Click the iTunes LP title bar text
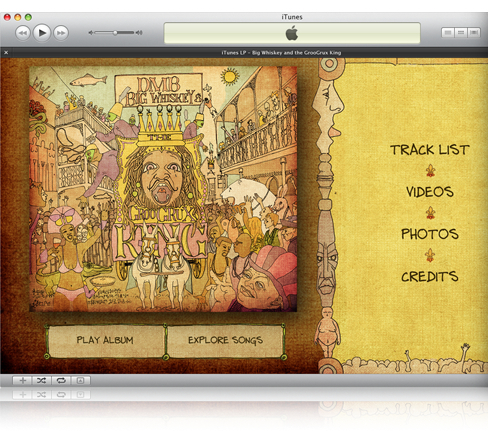 (x=281, y=52)
